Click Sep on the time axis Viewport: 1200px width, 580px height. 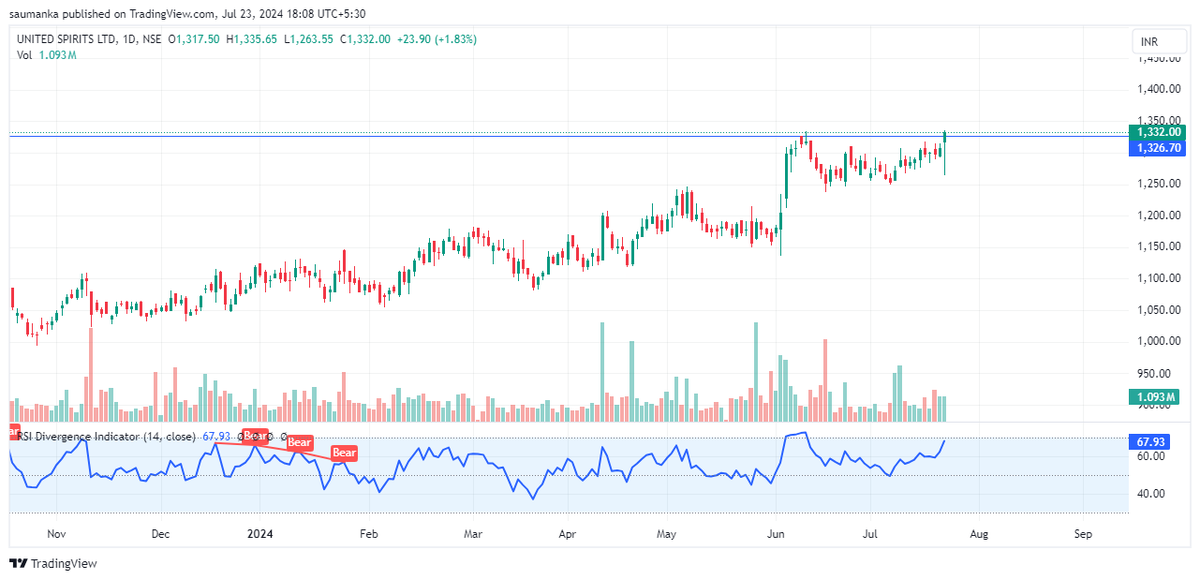click(x=1082, y=534)
